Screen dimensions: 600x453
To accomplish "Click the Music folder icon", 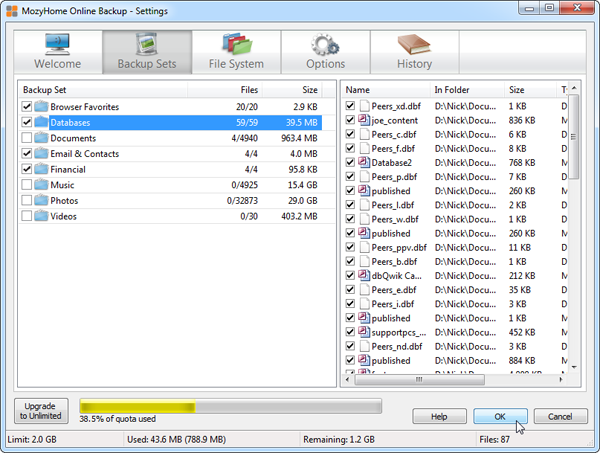I will [x=41, y=185].
